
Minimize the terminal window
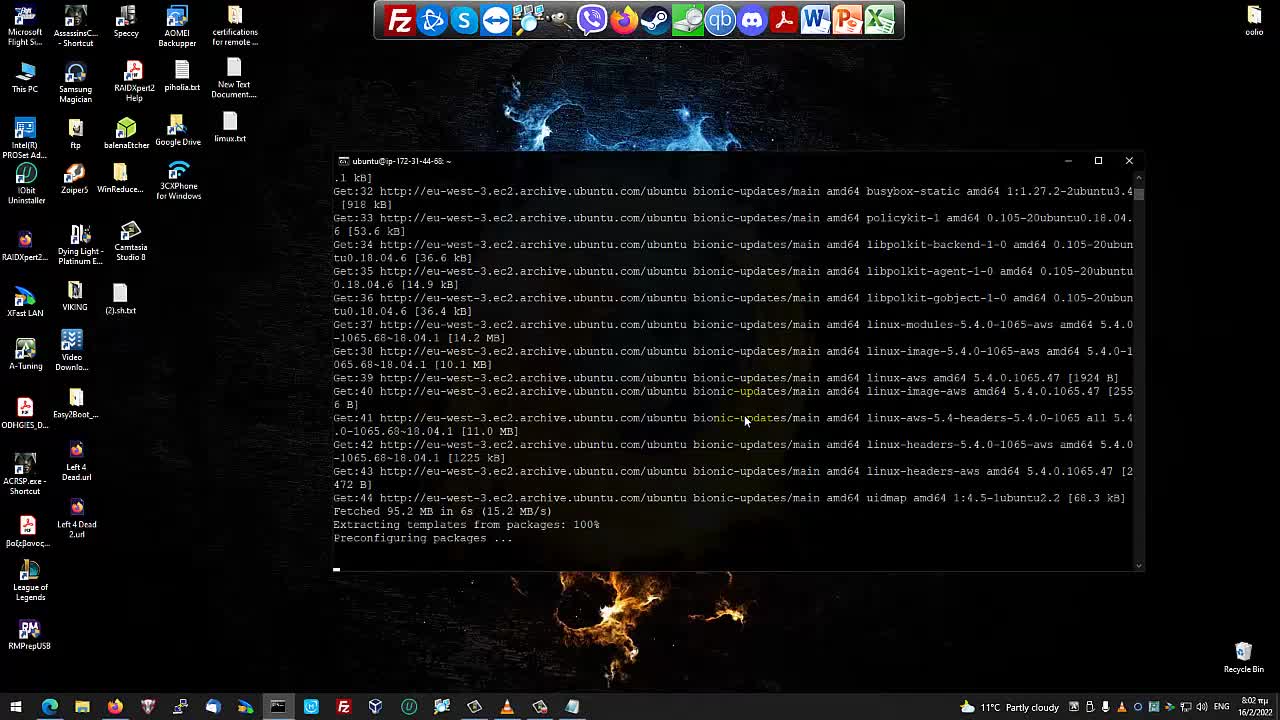pos(1068,161)
